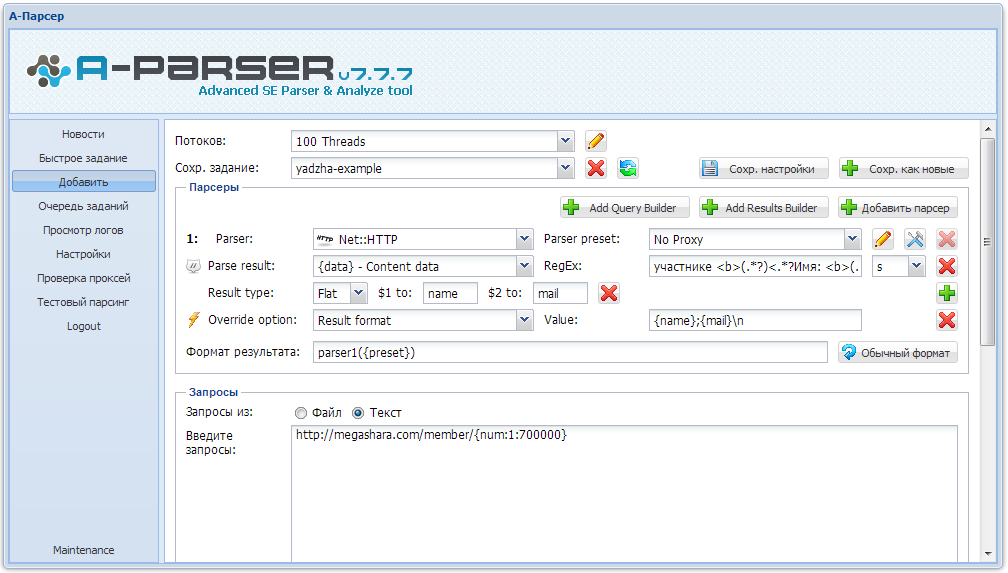The width and height of the screenshot is (1008, 573).
Task: Focus Value field {name};{mail}\n
Action: coord(755,320)
